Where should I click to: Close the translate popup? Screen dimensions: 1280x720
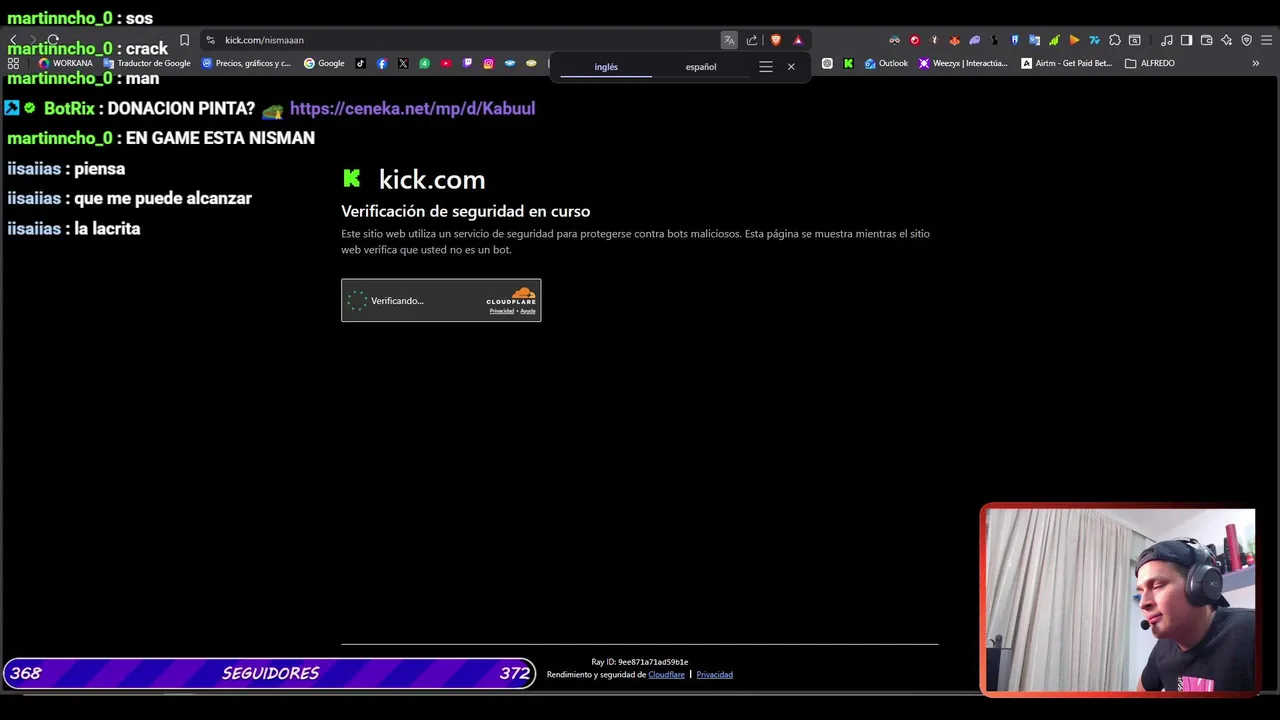(791, 67)
